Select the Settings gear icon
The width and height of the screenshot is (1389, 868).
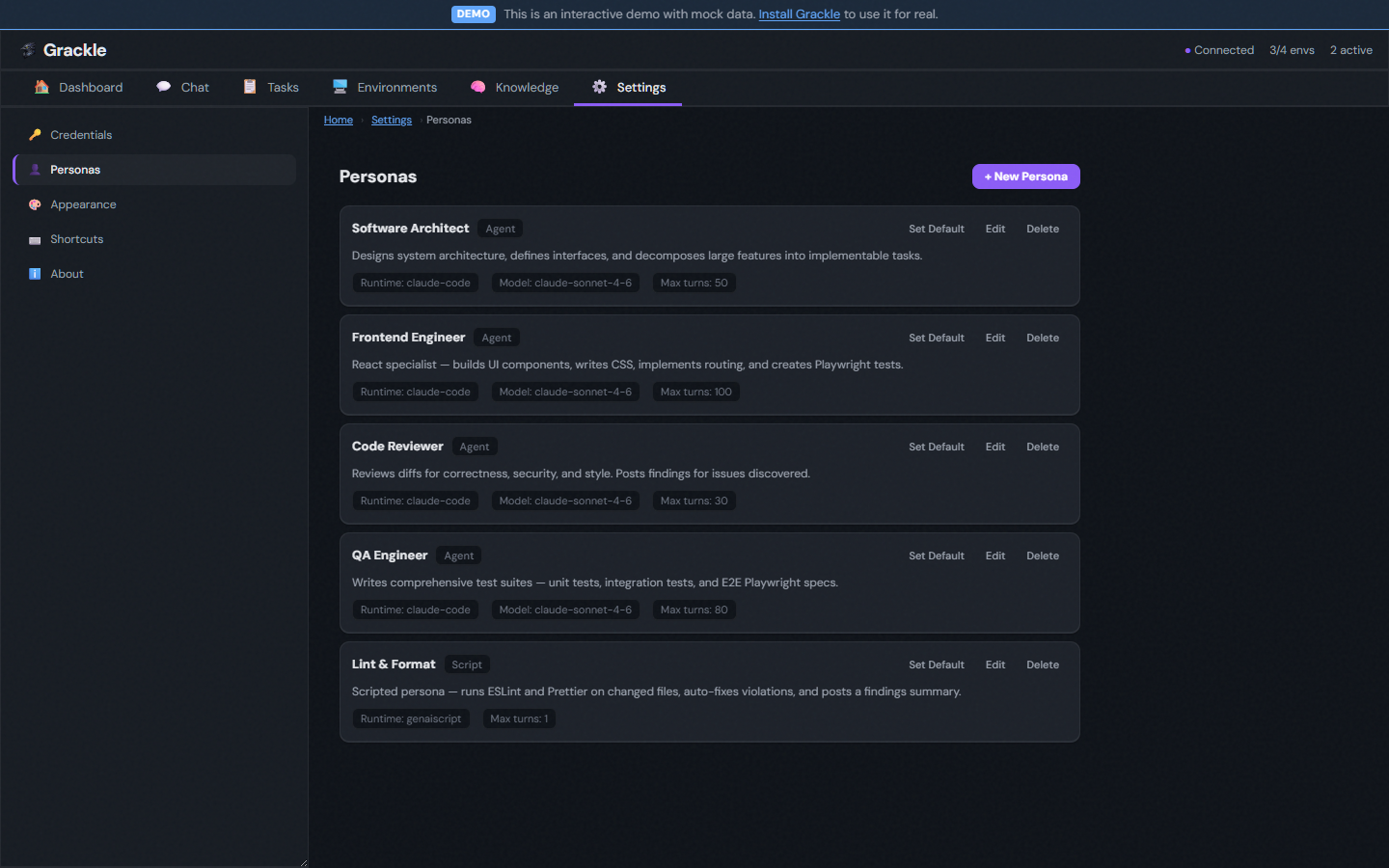coord(600,87)
